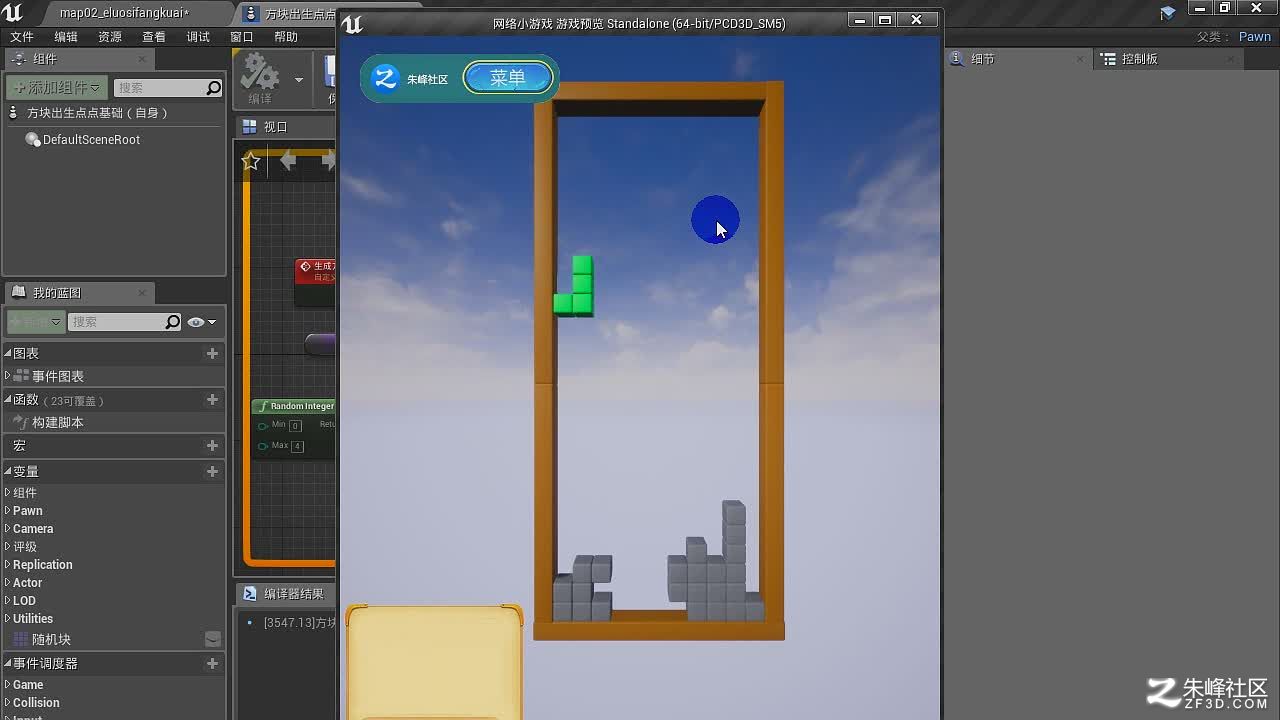The width and height of the screenshot is (1280, 720).
Task: Click the magnifier in 我的蓝图 search box
Action: click(x=173, y=322)
